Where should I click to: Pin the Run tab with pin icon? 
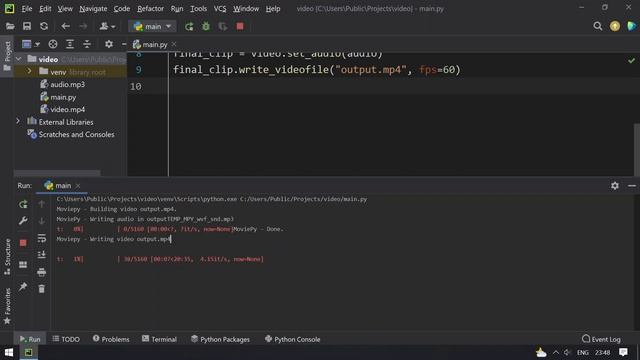(23, 287)
